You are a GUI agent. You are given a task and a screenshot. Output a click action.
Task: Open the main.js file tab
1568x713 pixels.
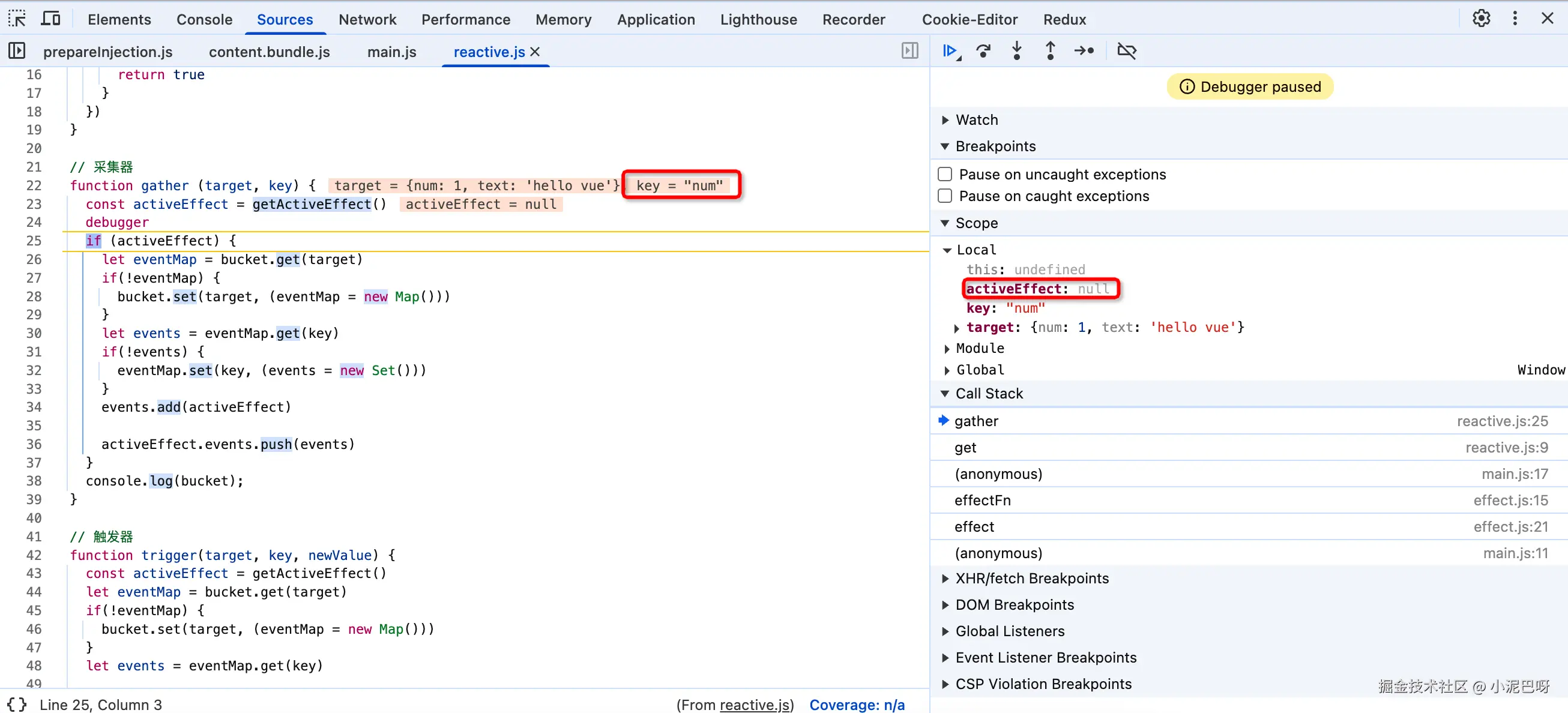(391, 52)
